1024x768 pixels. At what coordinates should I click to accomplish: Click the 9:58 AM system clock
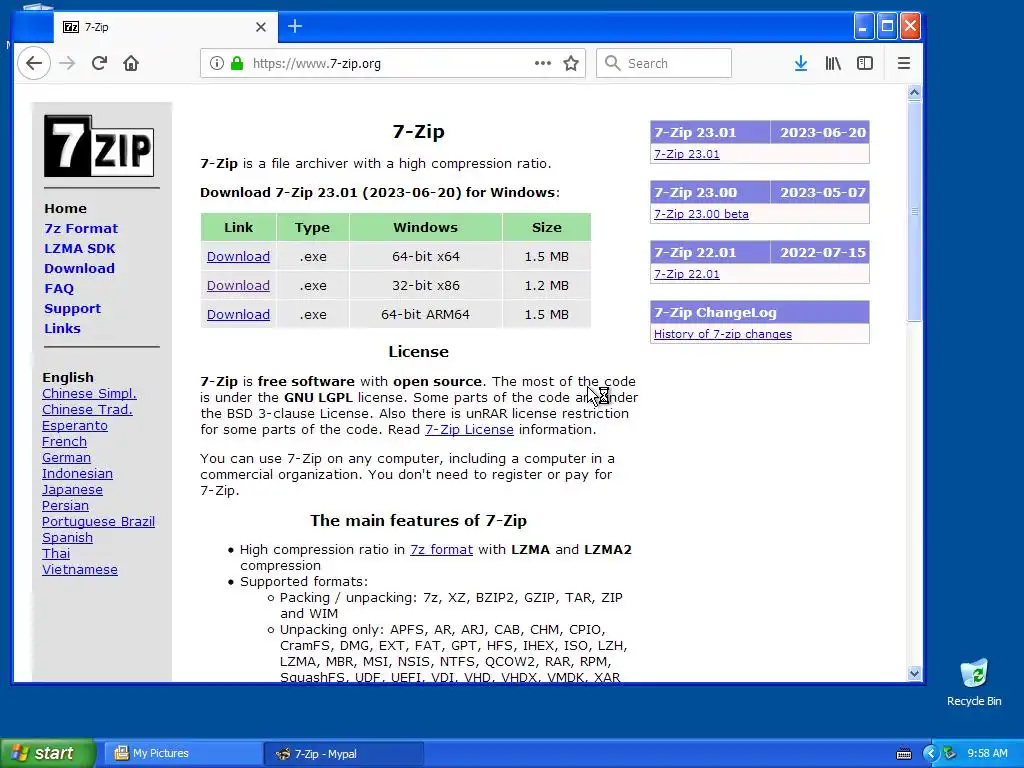[x=987, y=754]
